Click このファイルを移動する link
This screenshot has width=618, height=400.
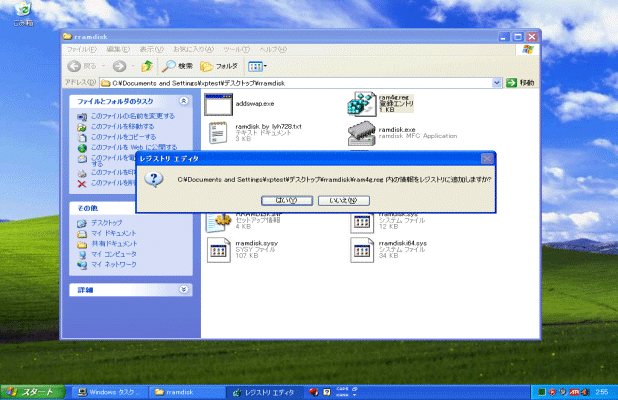click(x=123, y=127)
